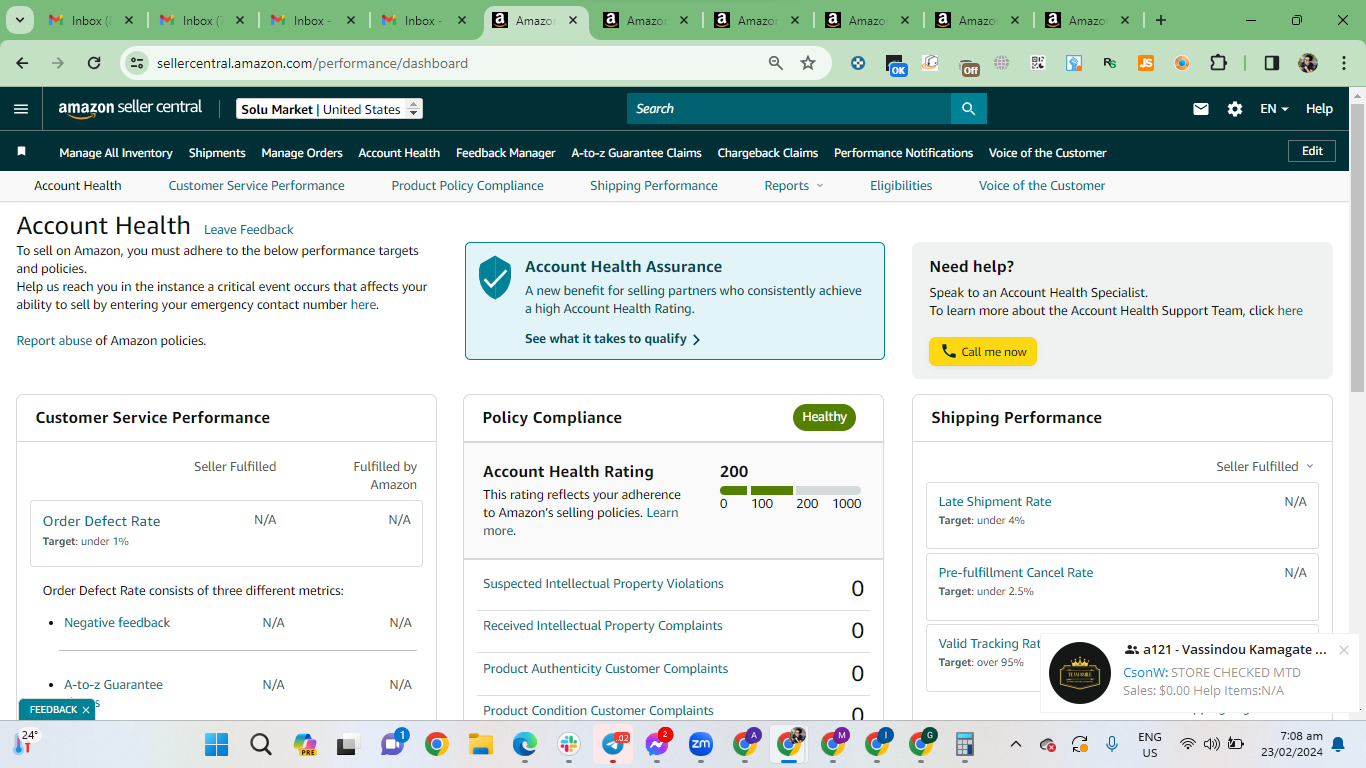Open the extension with the blue OK badge
Viewport: 1366px width, 768px height.
(896, 65)
